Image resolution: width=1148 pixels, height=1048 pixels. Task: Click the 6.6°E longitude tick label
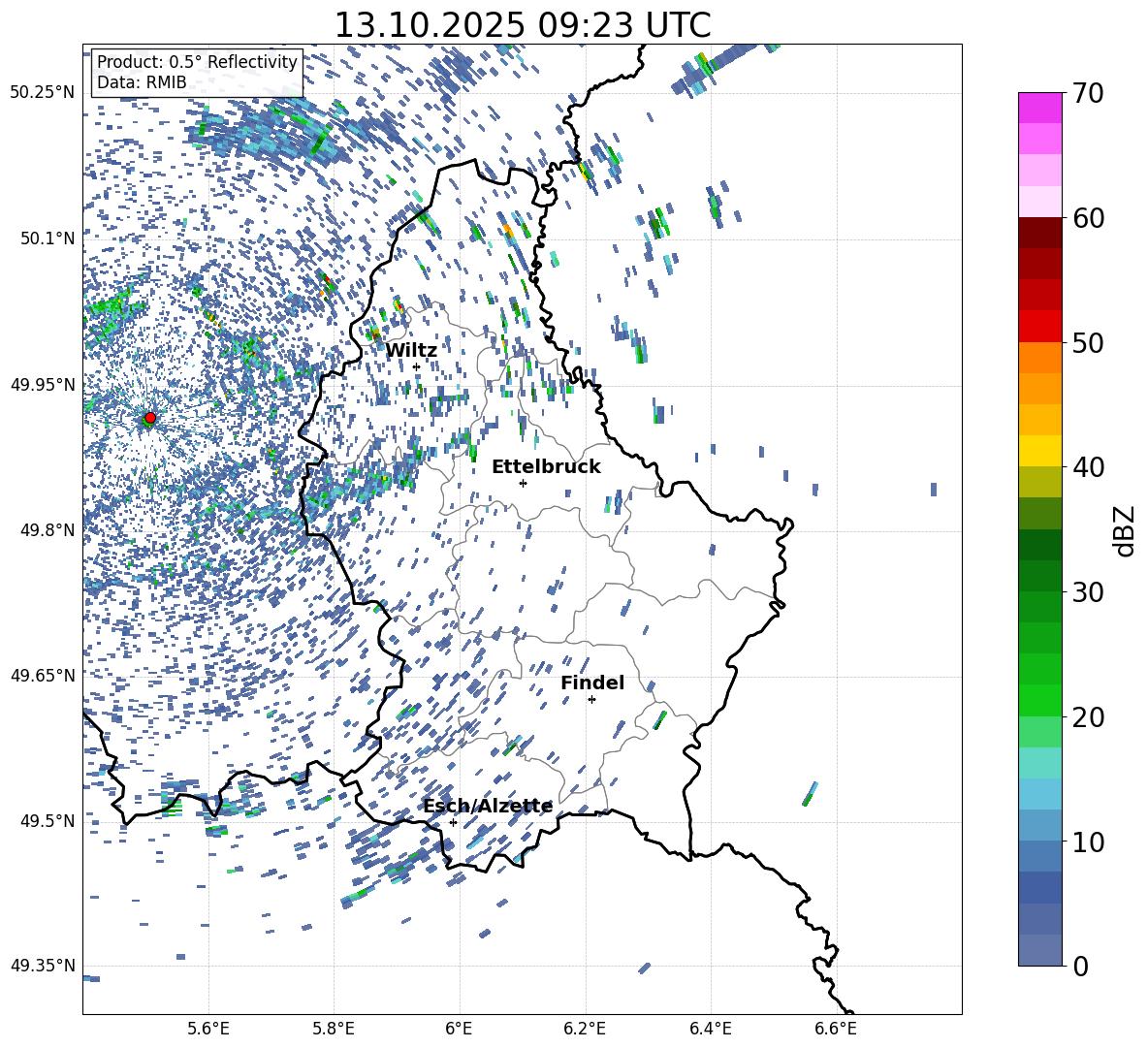coord(836,1028)
